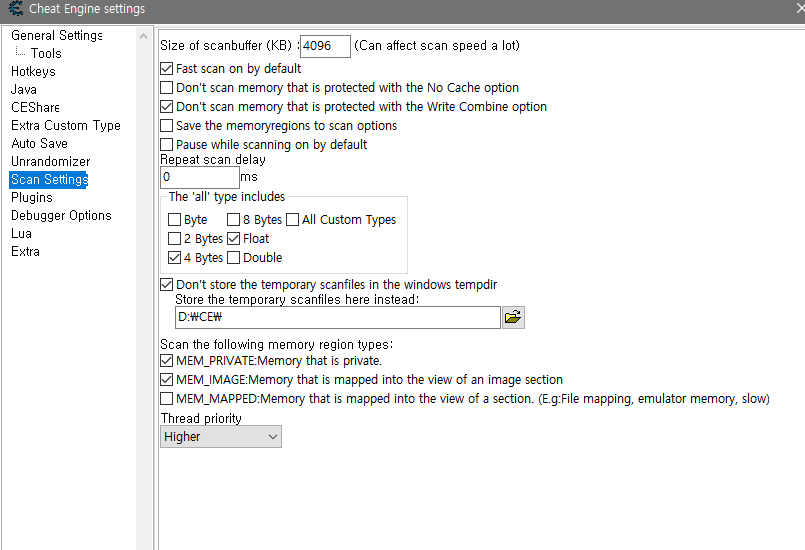The height and width of the screenshot is (550, 805).
Task: Uncheck MEM_IMAGE memory region type
Action: (x=166, y=380)
